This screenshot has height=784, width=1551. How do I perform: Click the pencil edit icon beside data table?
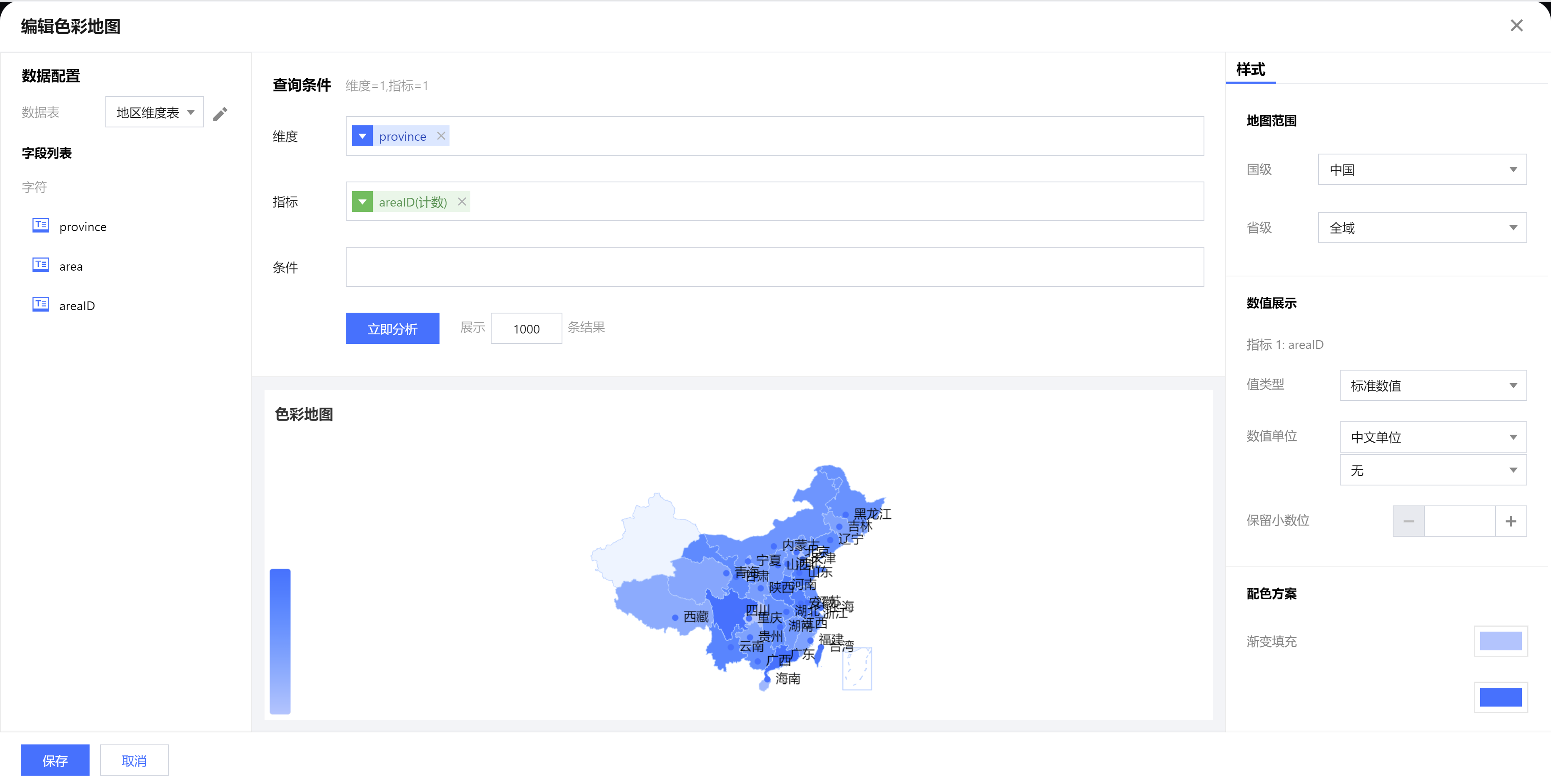click(220, 113)
